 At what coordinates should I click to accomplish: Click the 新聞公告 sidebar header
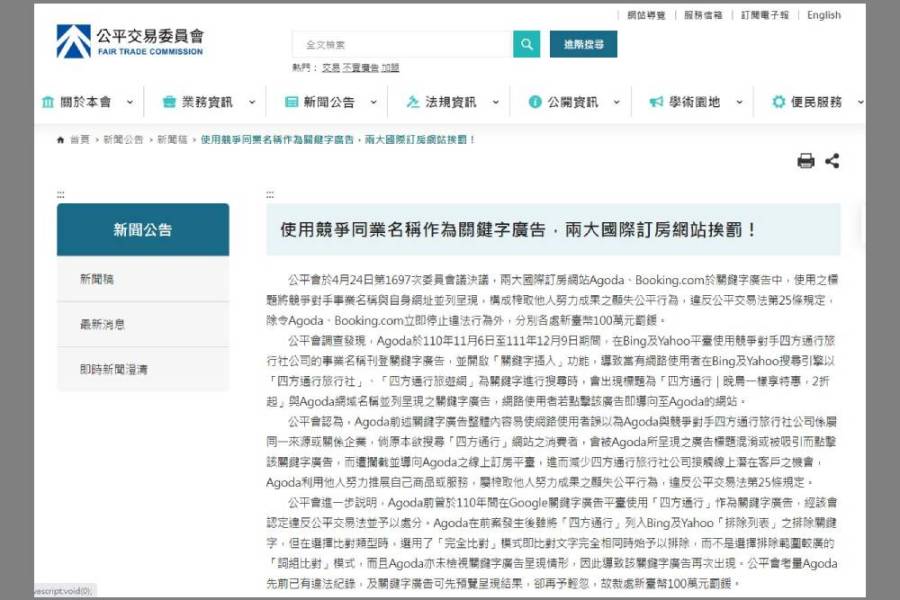tap(143, 230)
